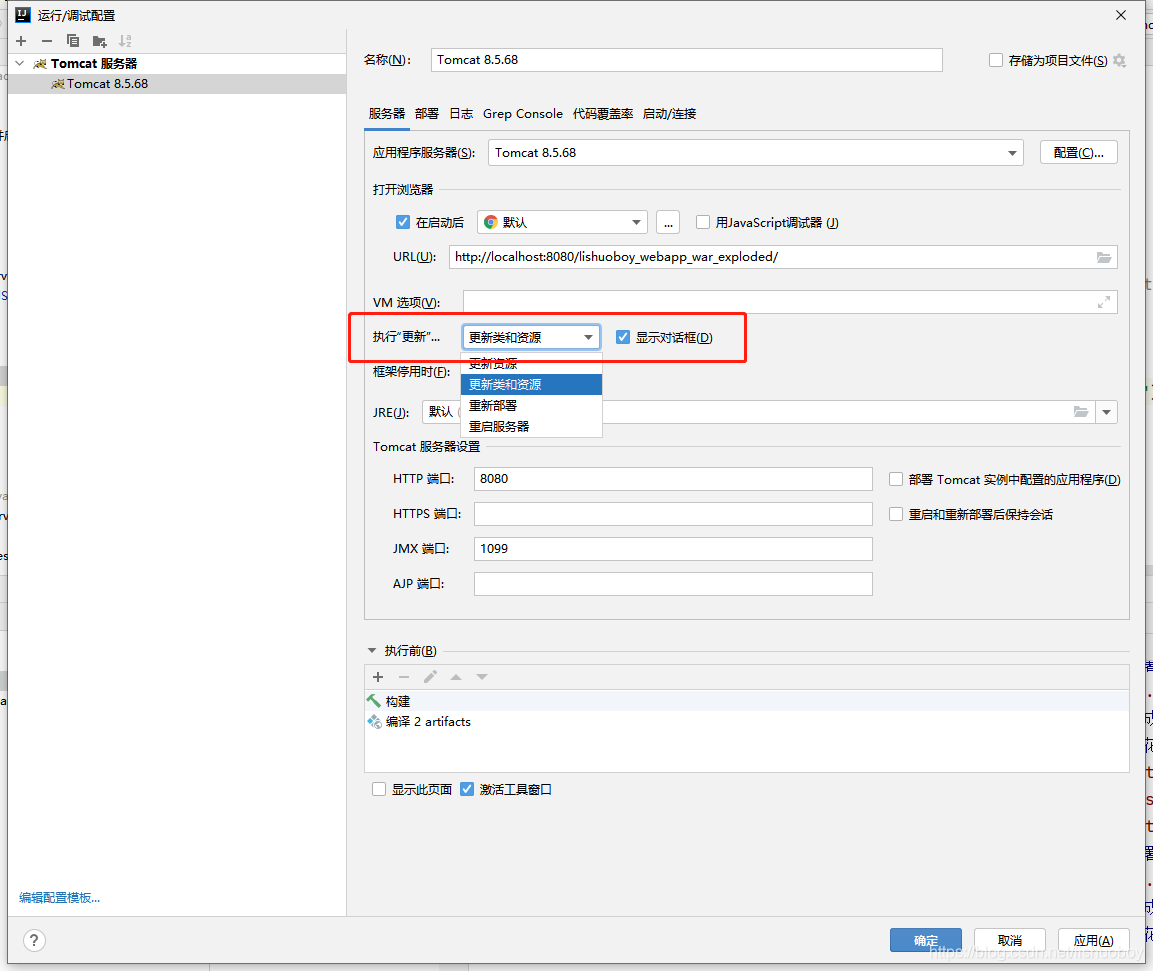Open the Grep Console tab
1153x971 pixels.
tap(523, 114)
